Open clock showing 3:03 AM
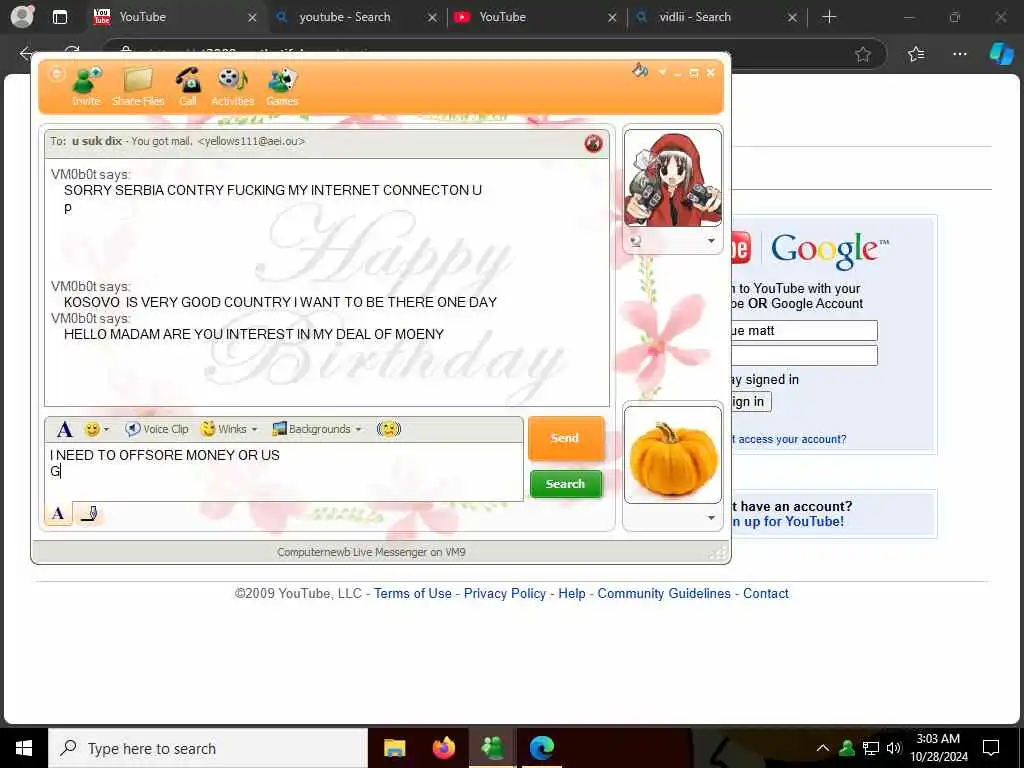 pos(938,748)
